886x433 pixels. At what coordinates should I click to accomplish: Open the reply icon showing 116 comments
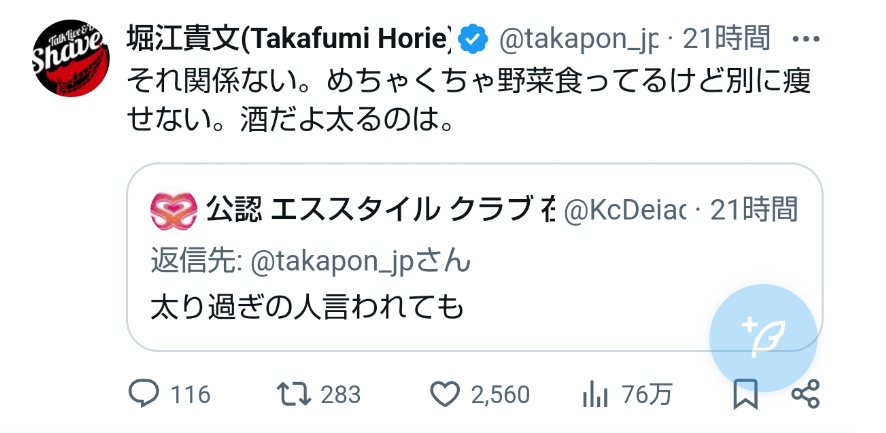tap(143, 393)
